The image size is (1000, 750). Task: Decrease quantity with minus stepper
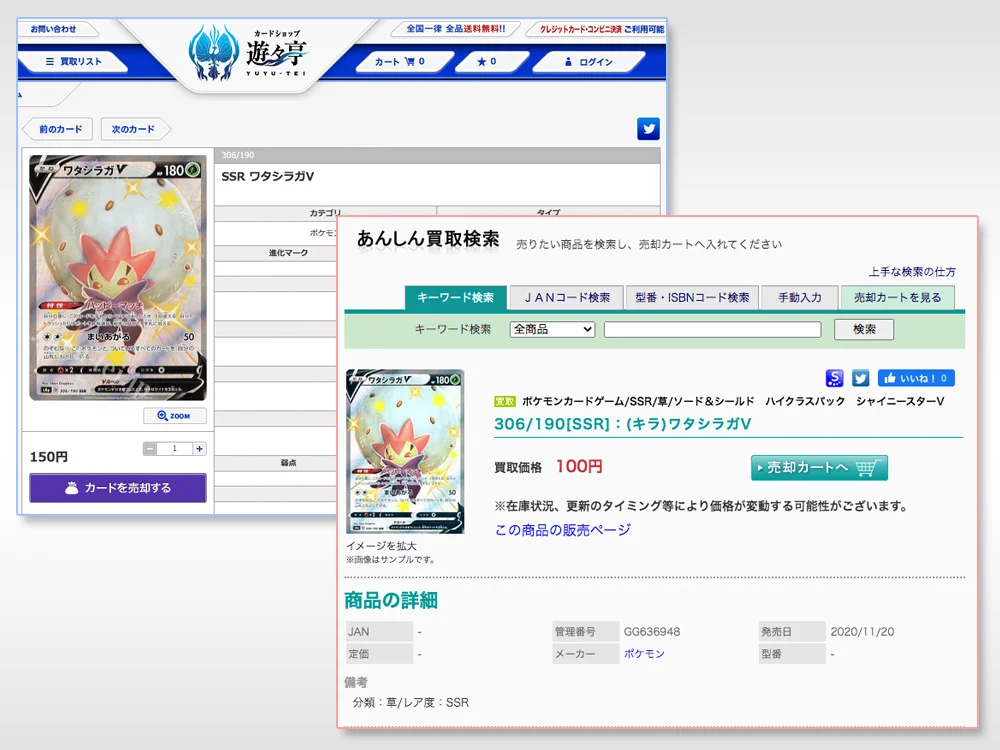(x=150, y=449)
